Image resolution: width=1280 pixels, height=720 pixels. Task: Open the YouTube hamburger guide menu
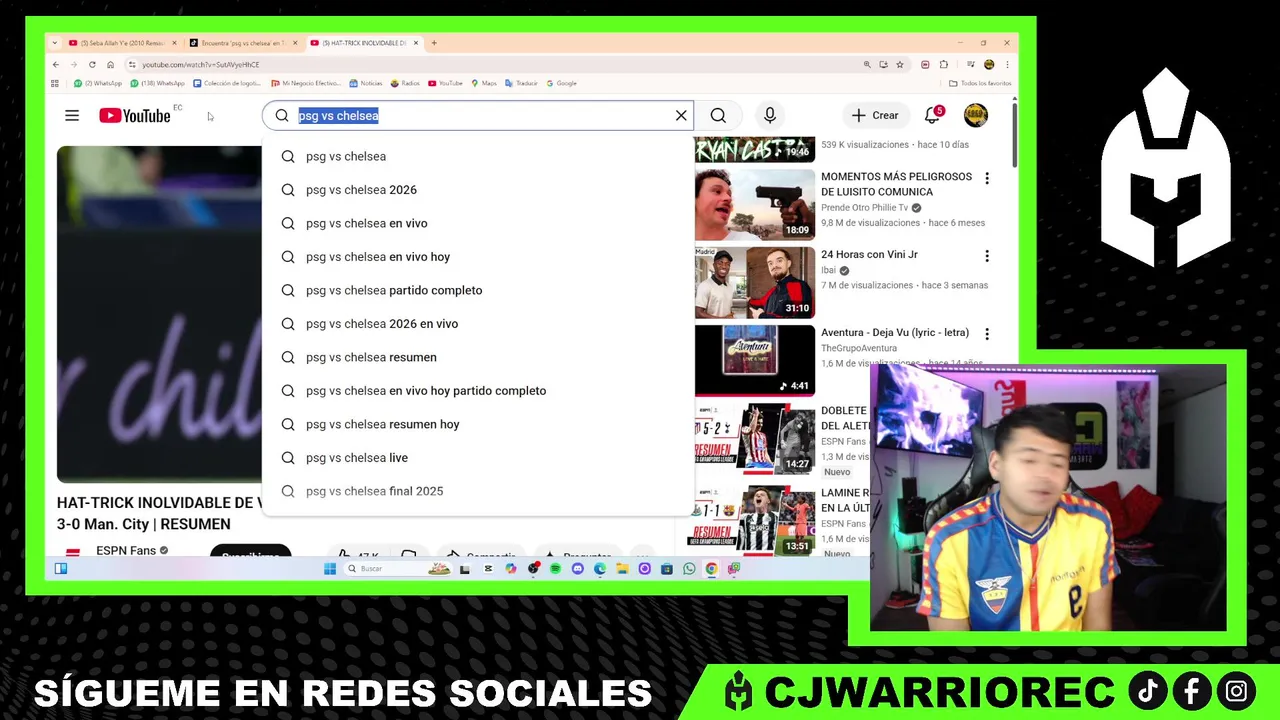(x=72, y=116)
